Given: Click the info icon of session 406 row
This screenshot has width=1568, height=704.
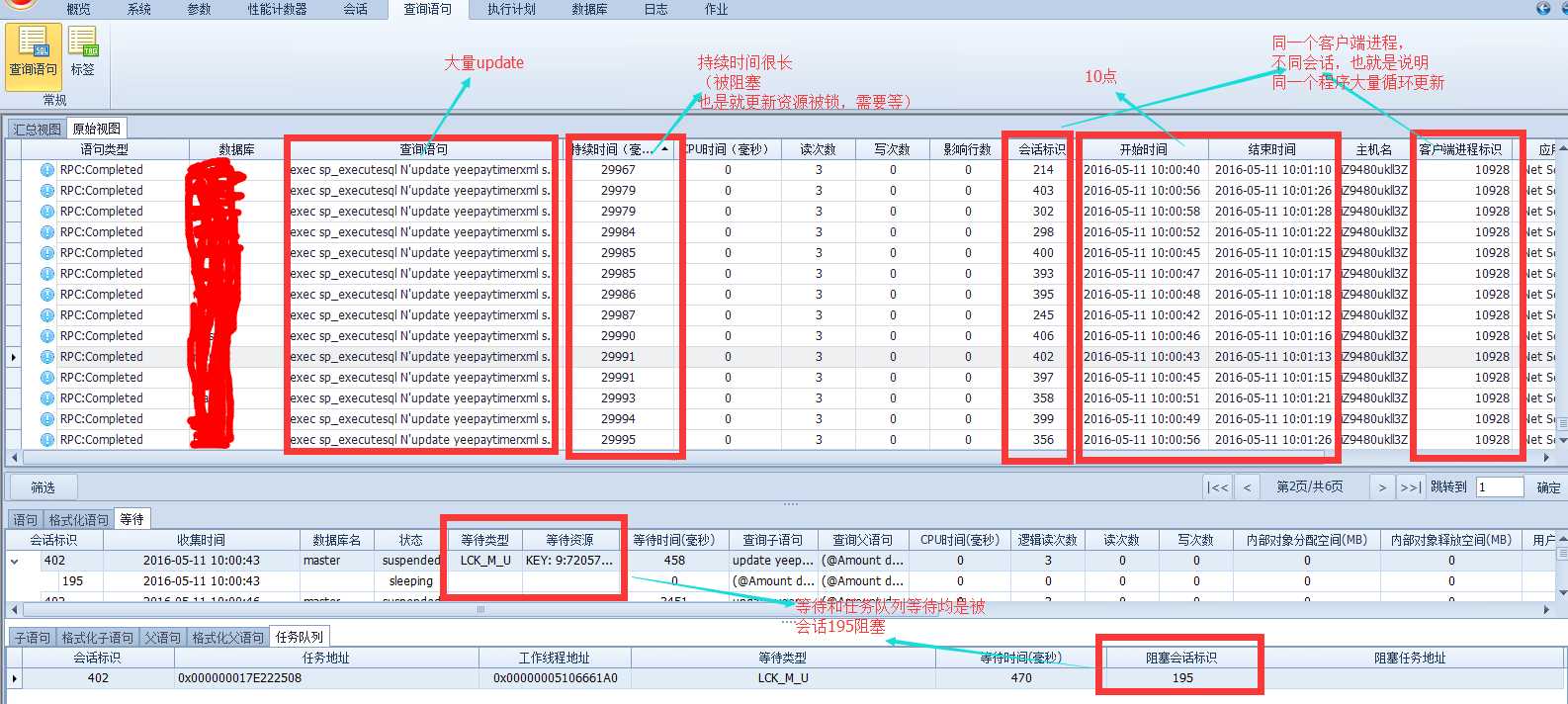Looking at the screenshot, I should click(47, 336).
